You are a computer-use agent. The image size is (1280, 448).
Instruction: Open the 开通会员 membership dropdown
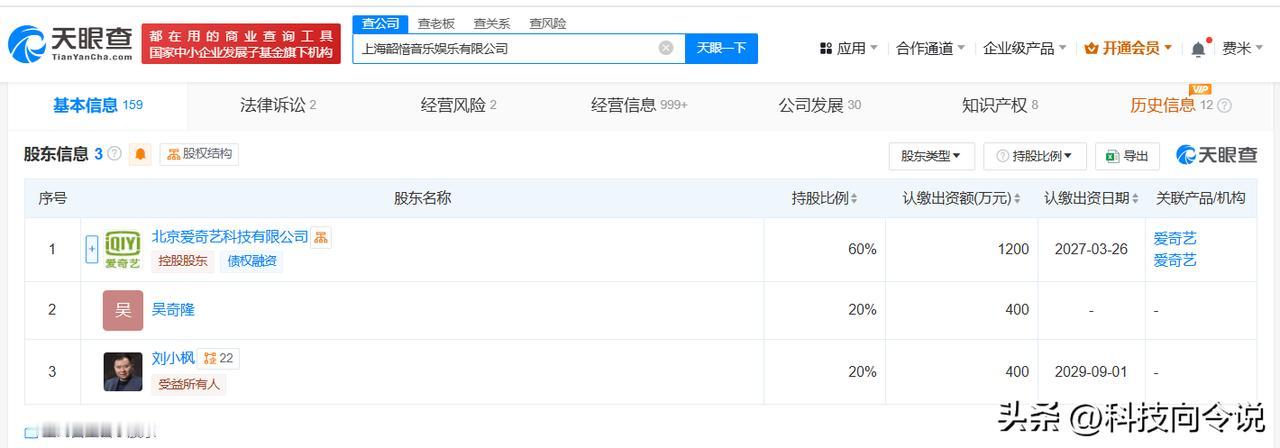point(1129,48)
